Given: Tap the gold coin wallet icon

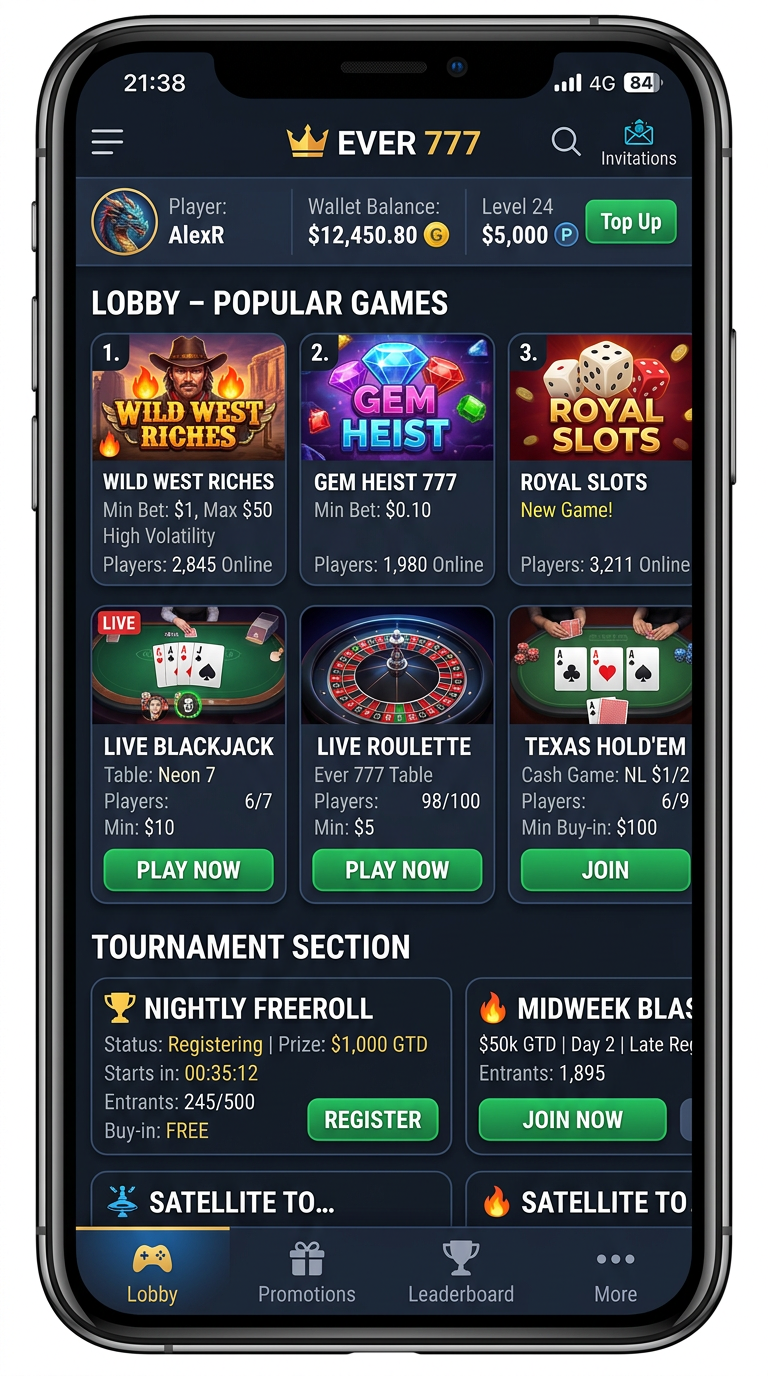Looking at the screenshot, I should [436, 236].
